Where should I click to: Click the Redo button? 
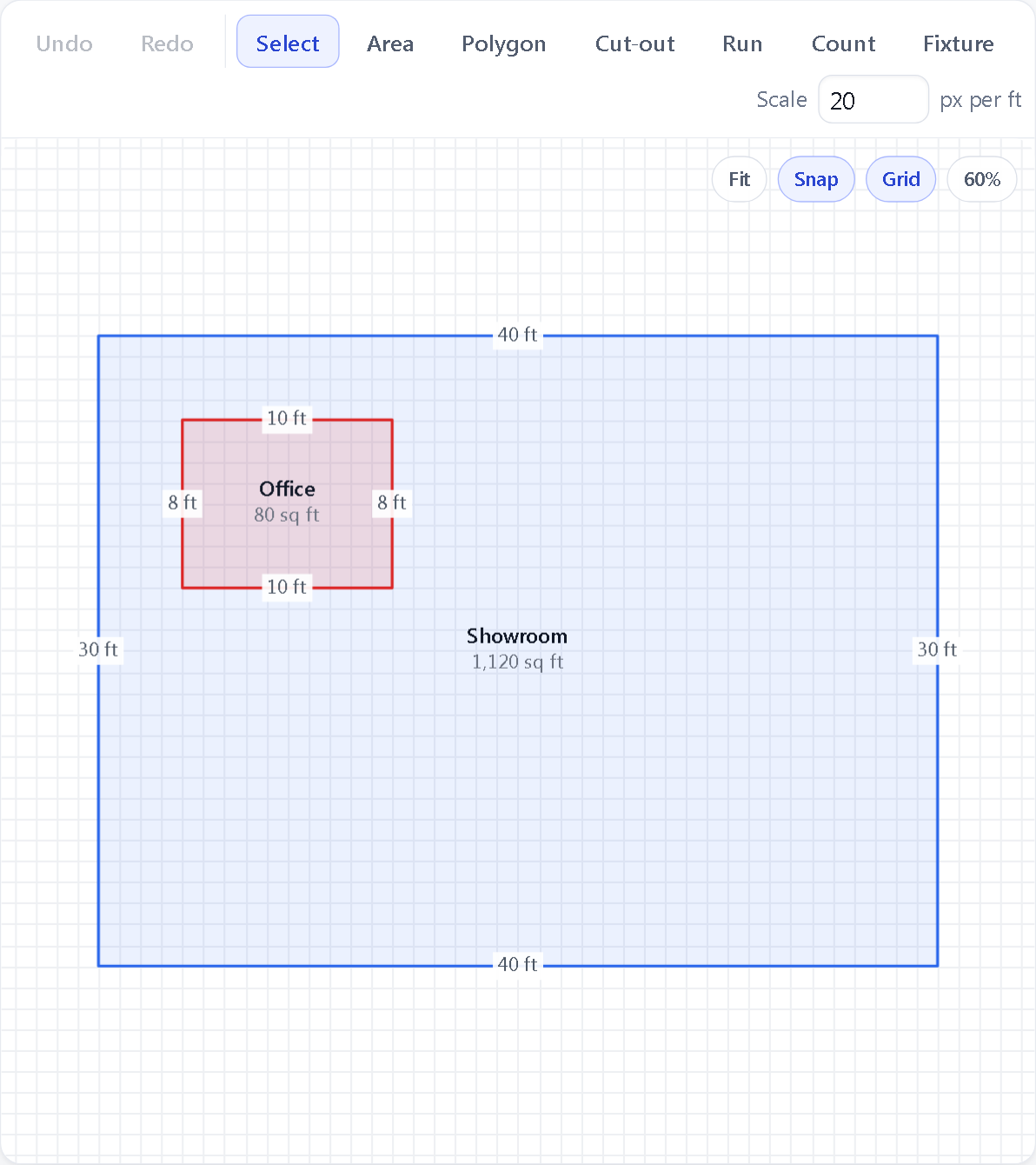167,43
